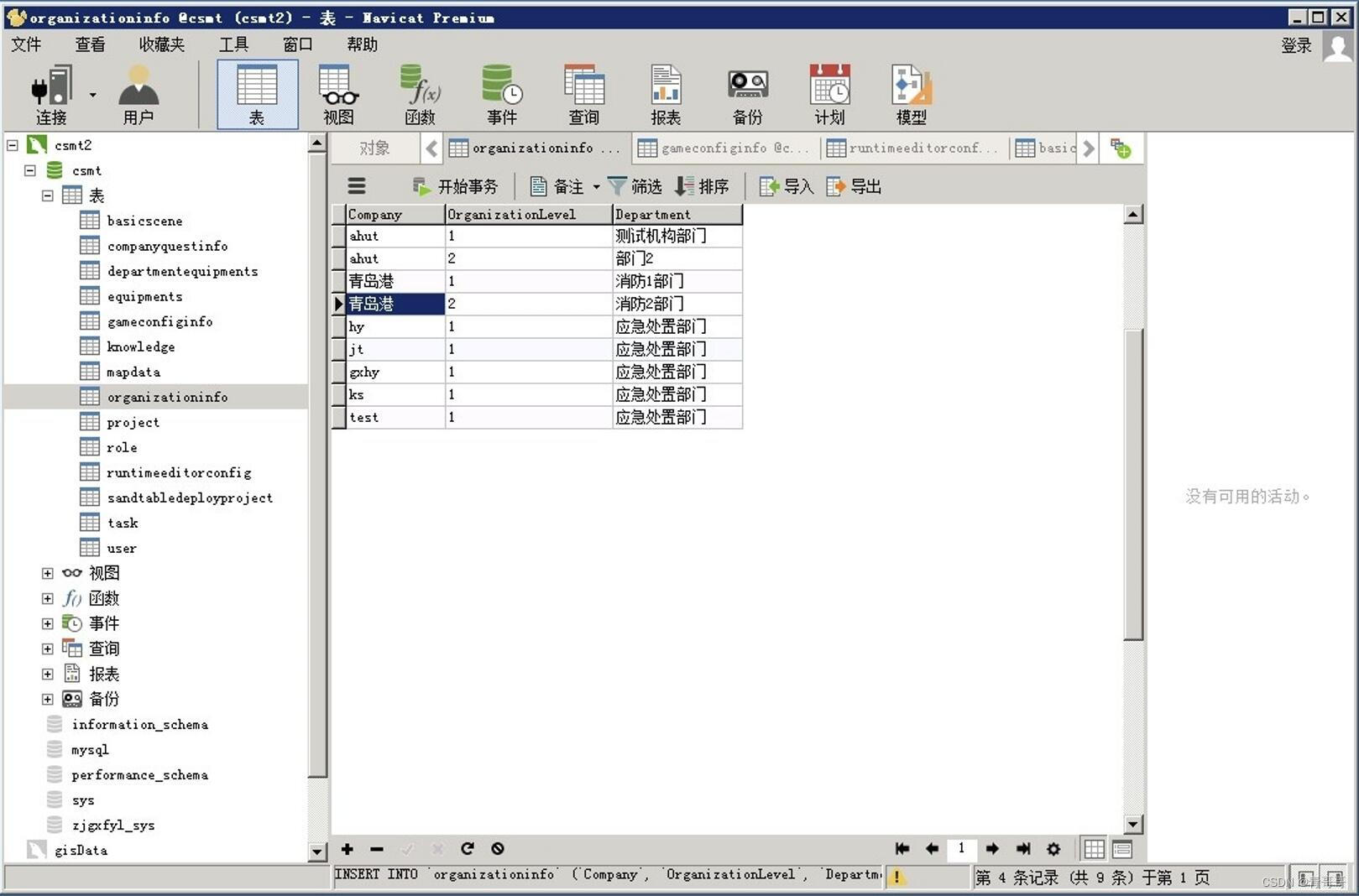The height and width of the screenshot is (896, 1359).
Task: Click the 登录 login link
Action: click(1296, 45)
